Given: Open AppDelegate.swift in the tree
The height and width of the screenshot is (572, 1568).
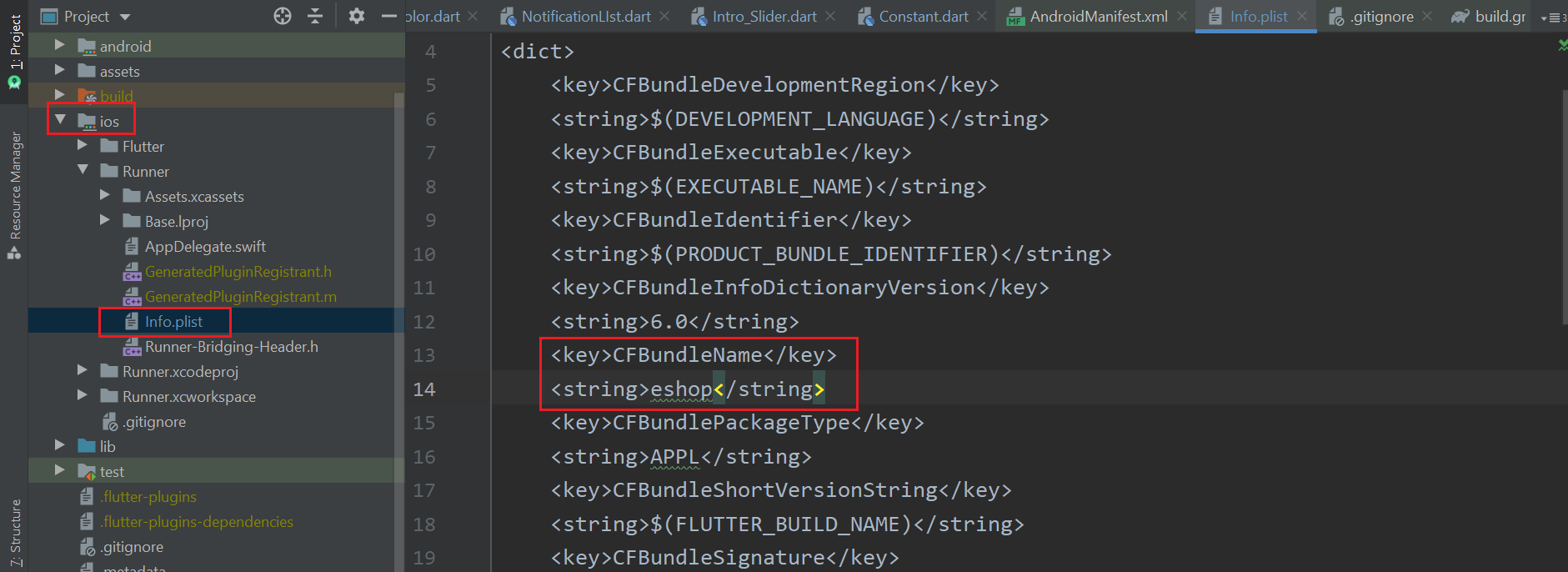Looking at the screenshot, I should tap(205, 246).
